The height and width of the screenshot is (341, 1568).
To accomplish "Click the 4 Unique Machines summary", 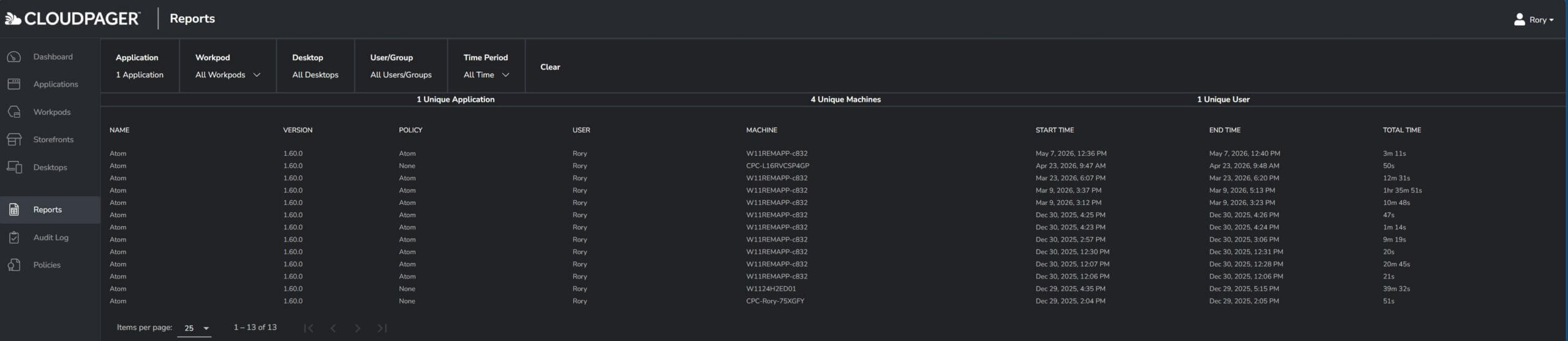I will 846,99.
